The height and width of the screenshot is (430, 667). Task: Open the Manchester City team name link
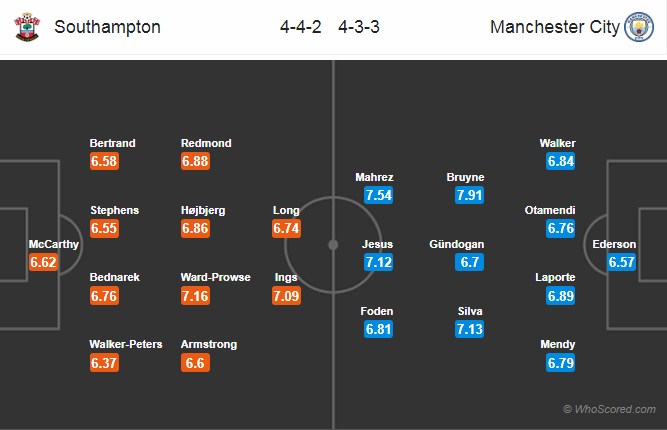(555, 27)
